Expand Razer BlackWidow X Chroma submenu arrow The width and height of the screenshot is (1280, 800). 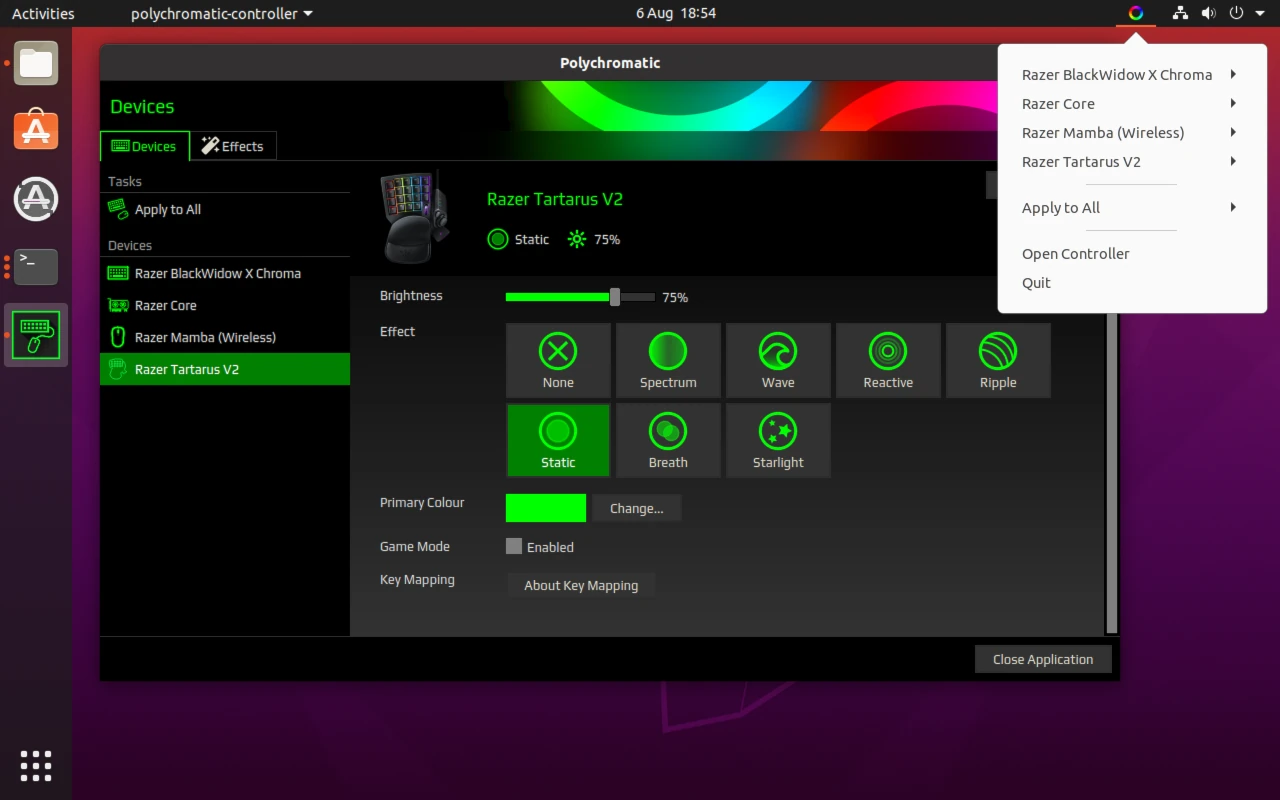click(x=1234, y=74)
